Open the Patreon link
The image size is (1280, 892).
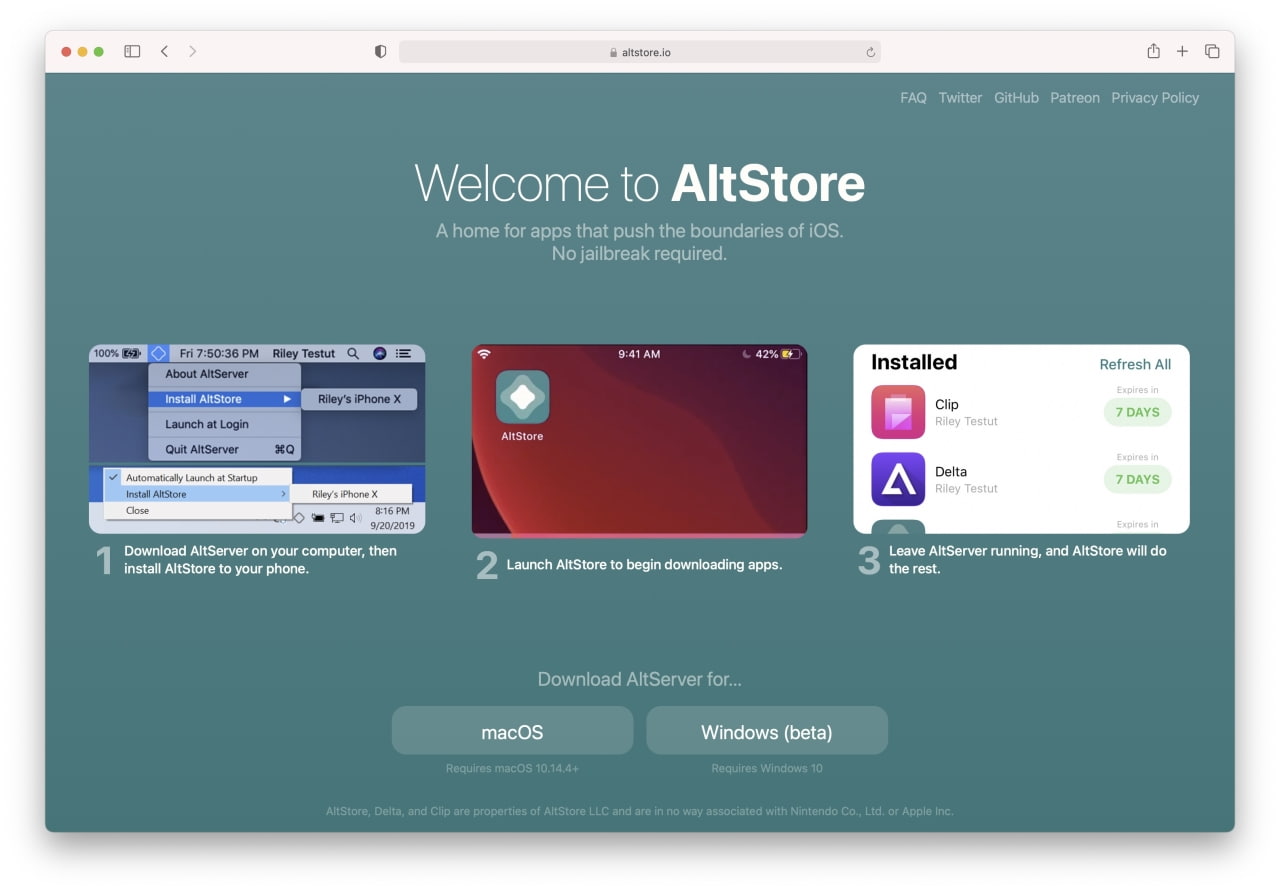click(1075, 98)
